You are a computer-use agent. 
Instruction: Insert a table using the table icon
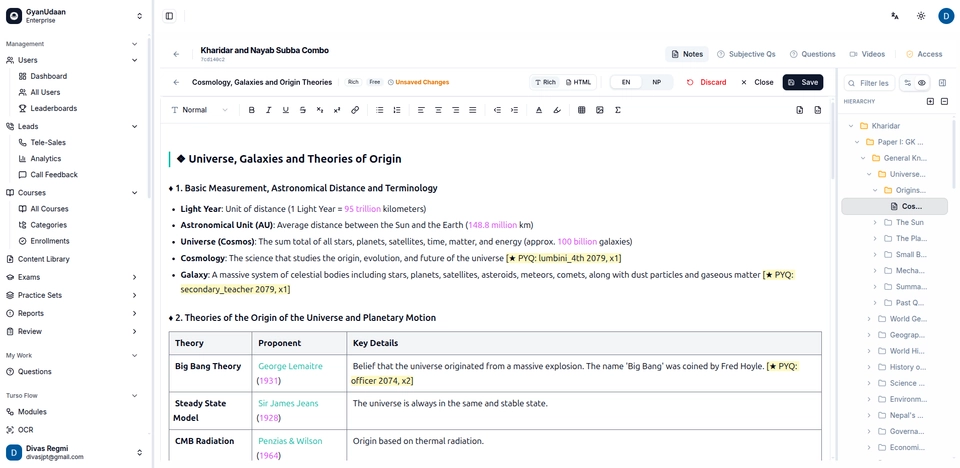582,110
